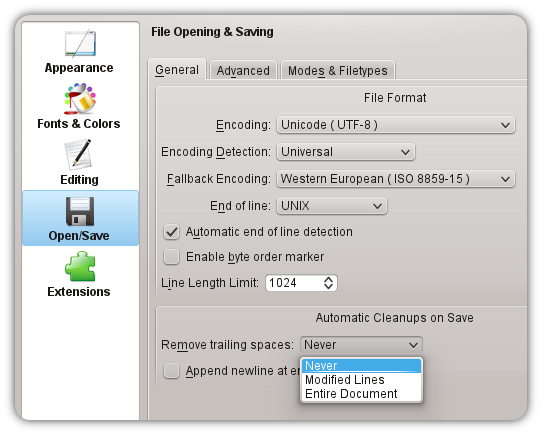Open the Encoding dropdown showing Unicode UTF-8
The image size is (542, 435).
pyautogui.click(x=396, y=125)
